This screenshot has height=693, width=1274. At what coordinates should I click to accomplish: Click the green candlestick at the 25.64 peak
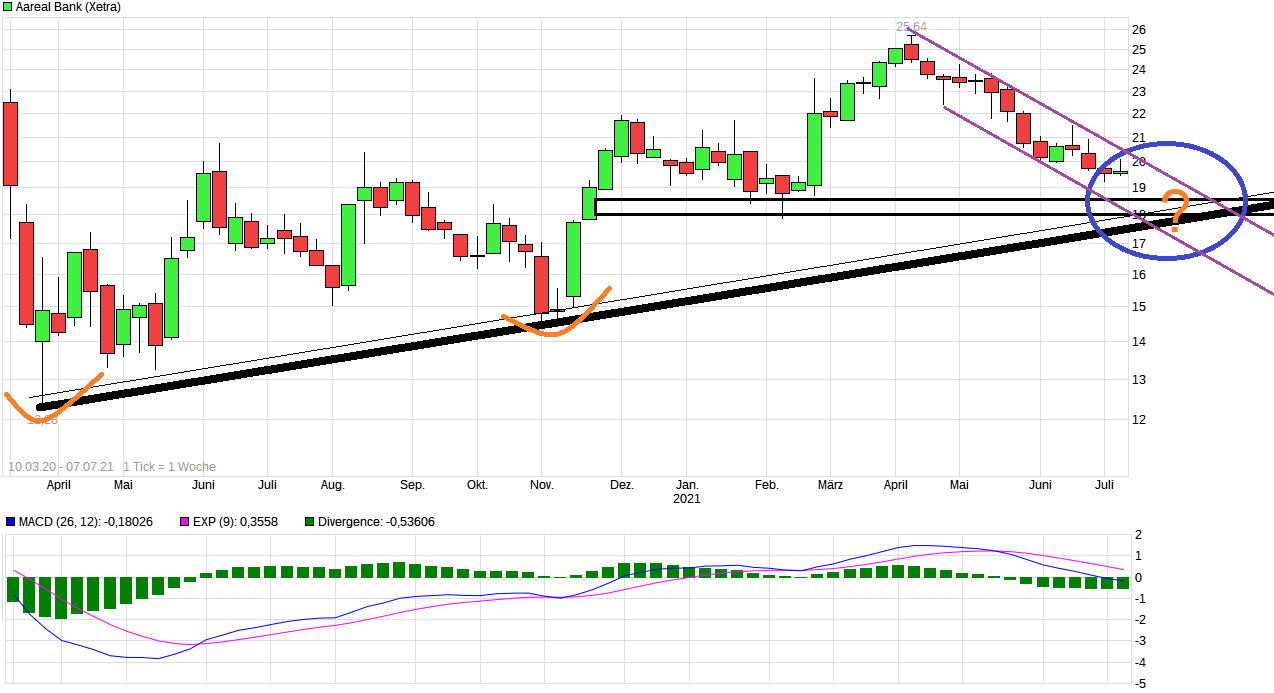895,56
